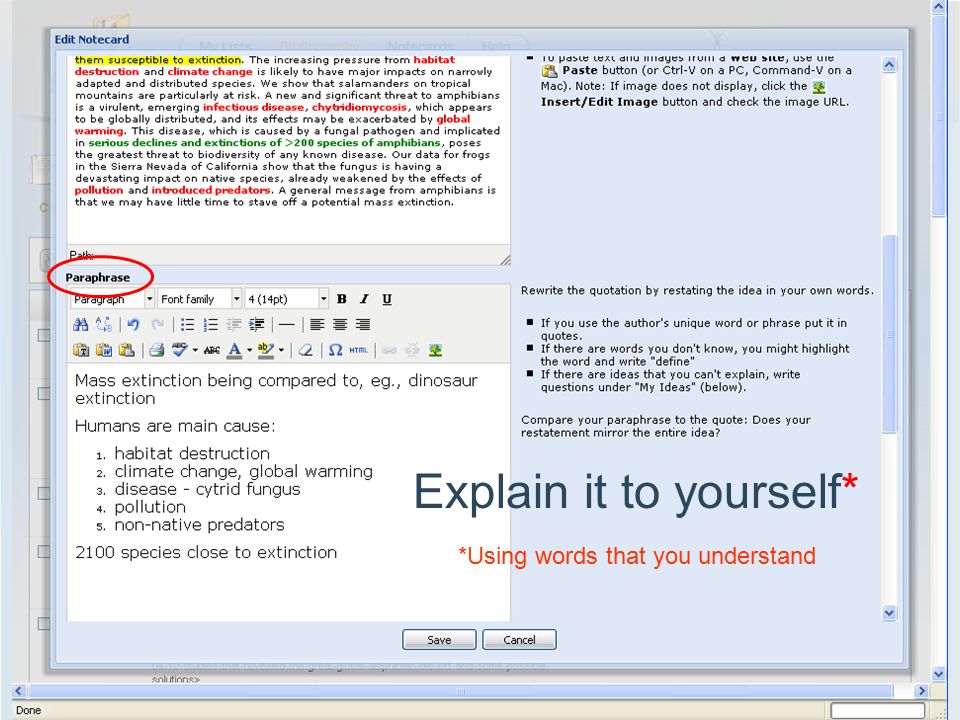Viewport: 960px width, 720px height.
Task: Apply Italic formatting in the Paraphrase toolbar
Action: pyautogui.click(x=364, y=299)
